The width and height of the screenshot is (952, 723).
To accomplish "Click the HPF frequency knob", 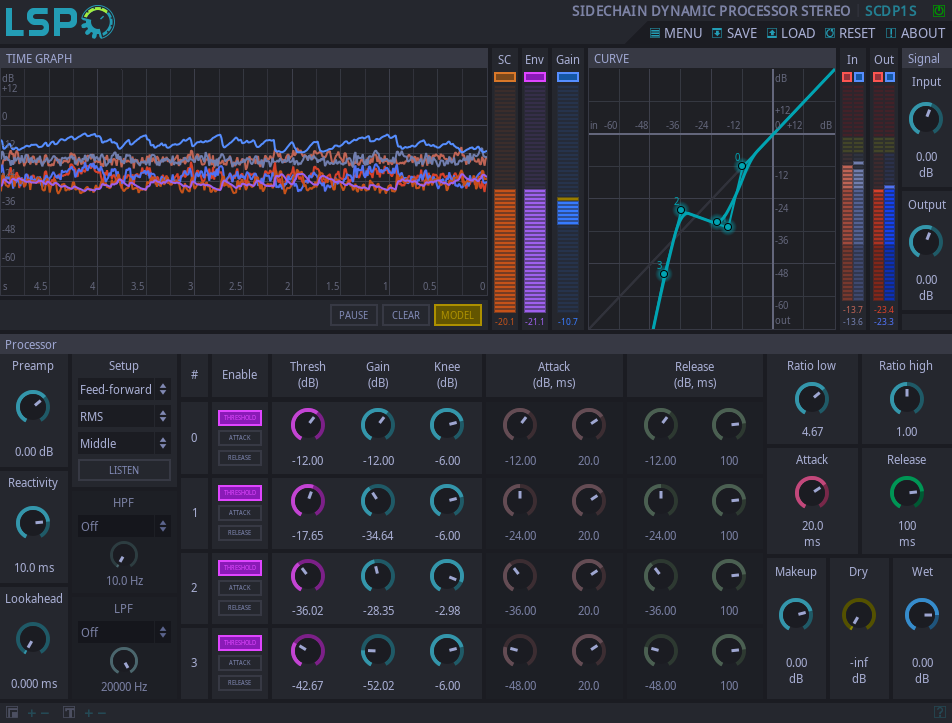I will pos(124,555).
